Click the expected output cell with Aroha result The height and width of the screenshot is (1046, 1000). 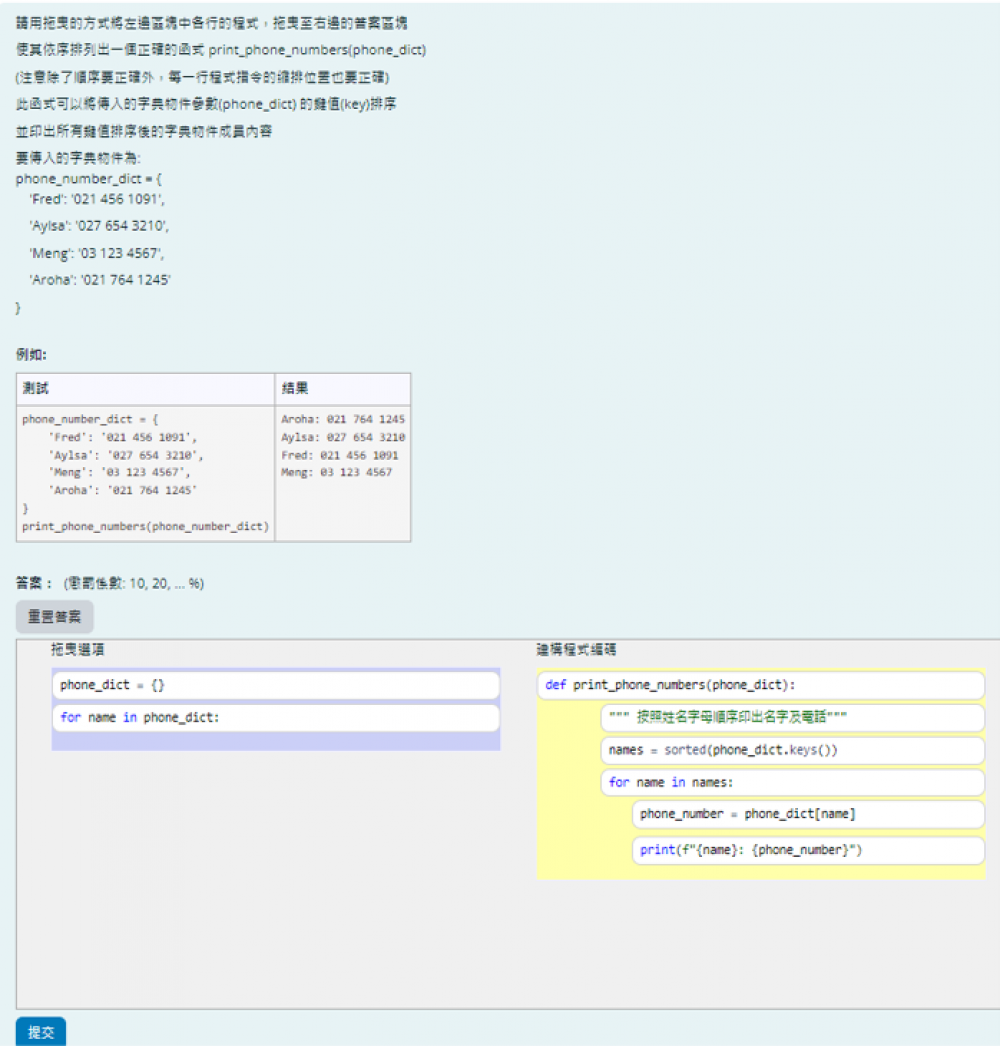(x=342, y=446)
